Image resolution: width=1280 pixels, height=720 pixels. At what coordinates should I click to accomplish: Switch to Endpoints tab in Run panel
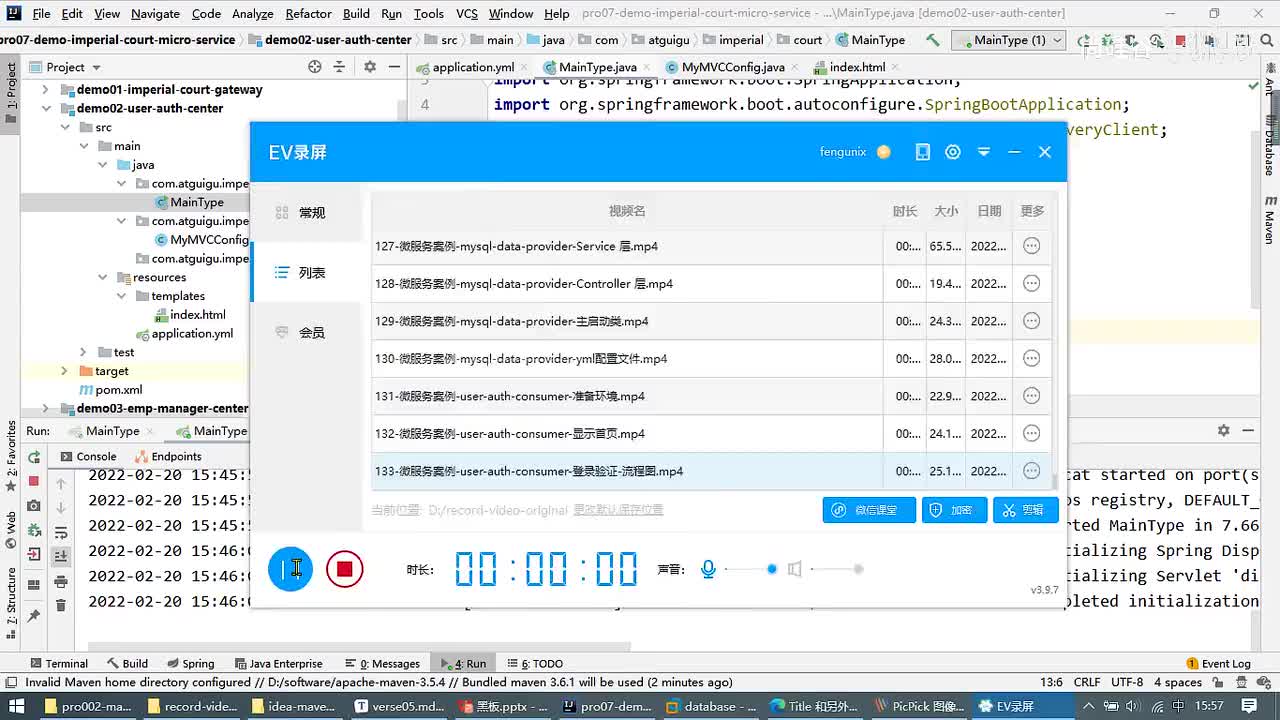[168, 456]
